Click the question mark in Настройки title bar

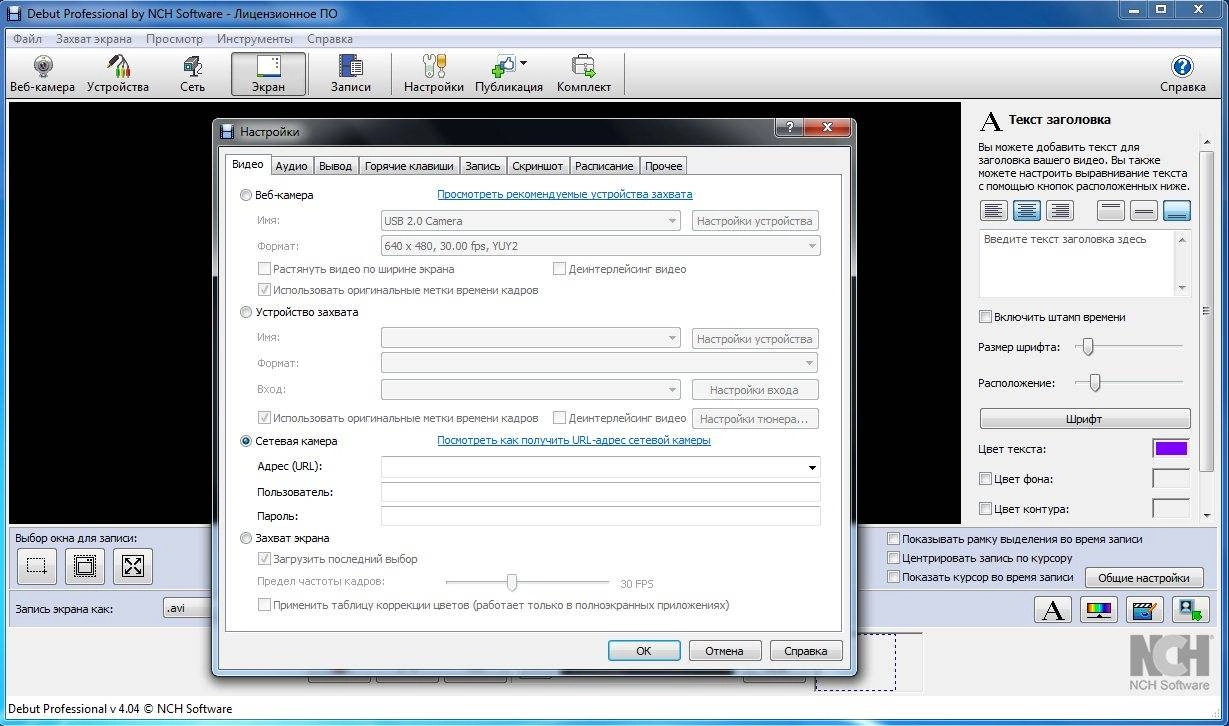point(789,127)
